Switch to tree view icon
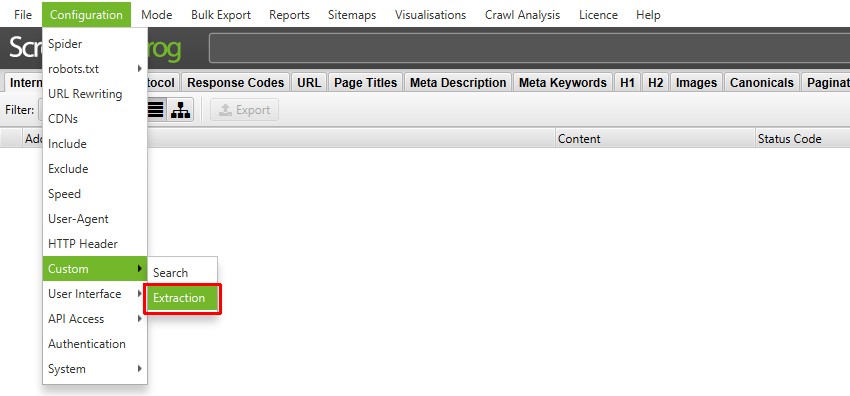Image resolution: width=850 pixels, height=396 pixels. pyautogui.click(x=180, y=110)
